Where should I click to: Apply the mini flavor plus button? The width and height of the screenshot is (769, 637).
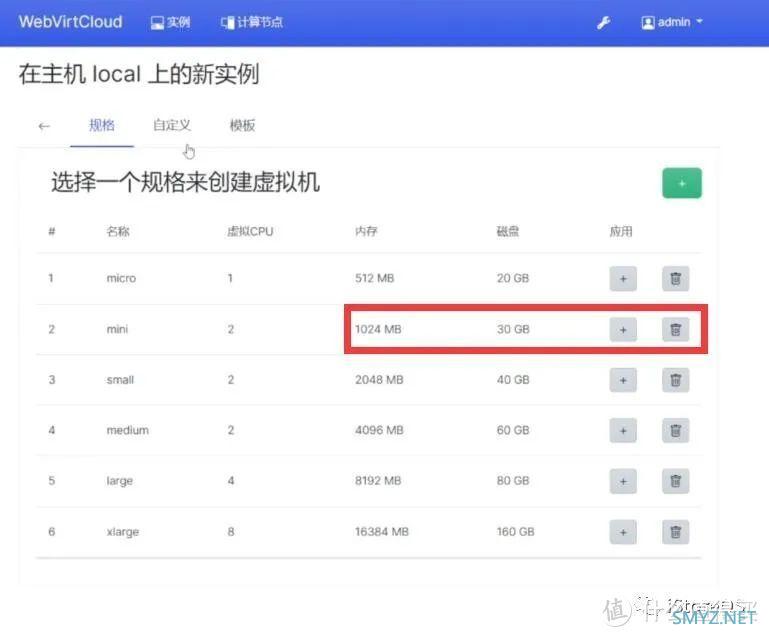pyautogui.click(x=623, y=330)
